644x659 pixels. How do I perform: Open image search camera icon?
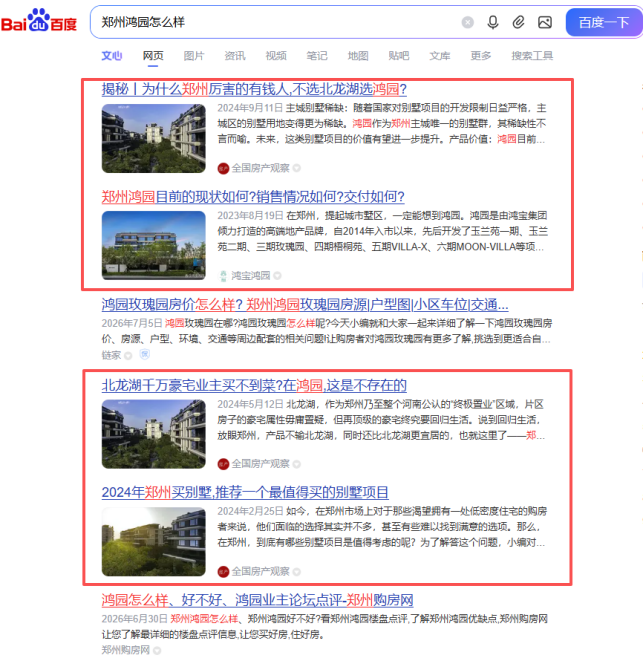coord(545,22)
